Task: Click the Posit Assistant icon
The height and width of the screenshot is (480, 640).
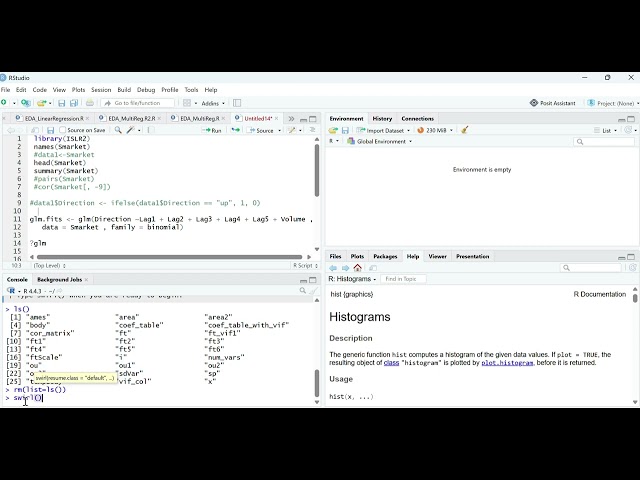Action: coord(534,103)
